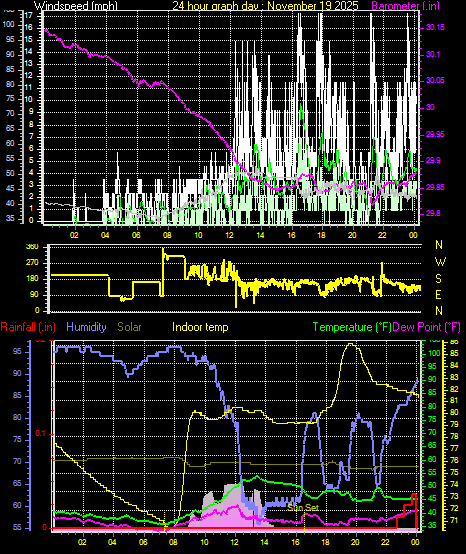466x554 pixels.
Task: Click the W compass letter
Action: [x=440, y=262]
